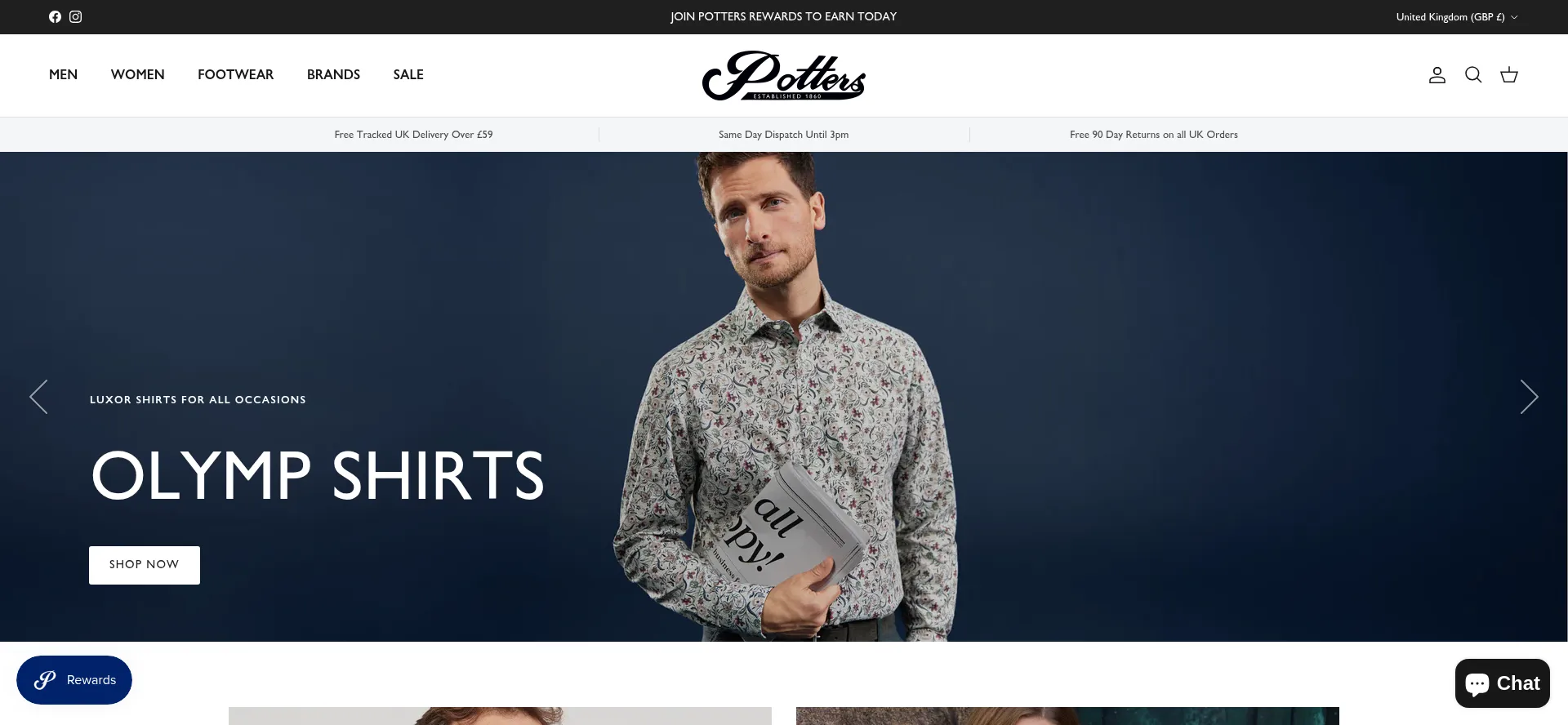1568x725 pixels.
Task: Open the Rewards program button
Action: [x=74, y=680]
